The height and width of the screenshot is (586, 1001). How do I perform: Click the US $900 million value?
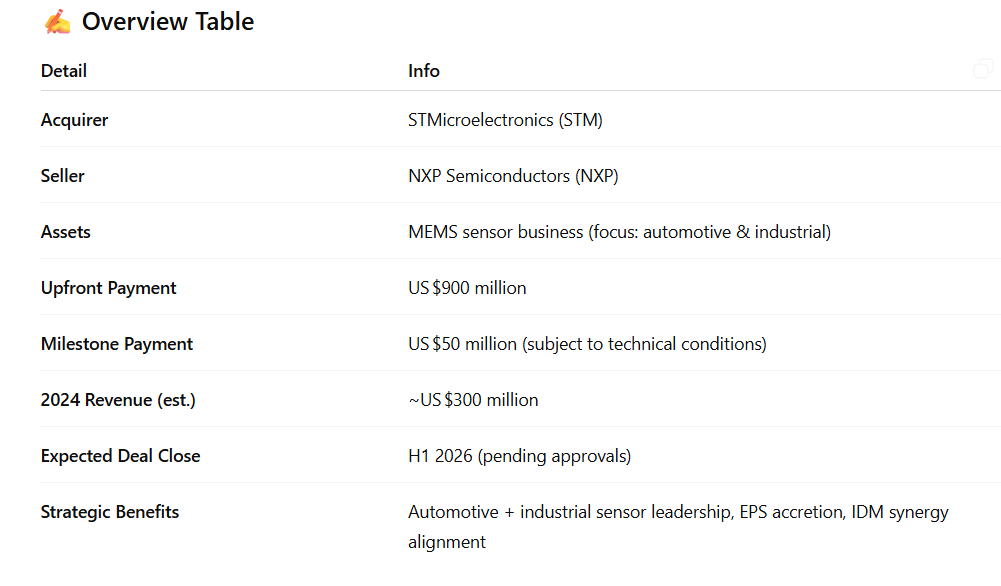[467, 288]
